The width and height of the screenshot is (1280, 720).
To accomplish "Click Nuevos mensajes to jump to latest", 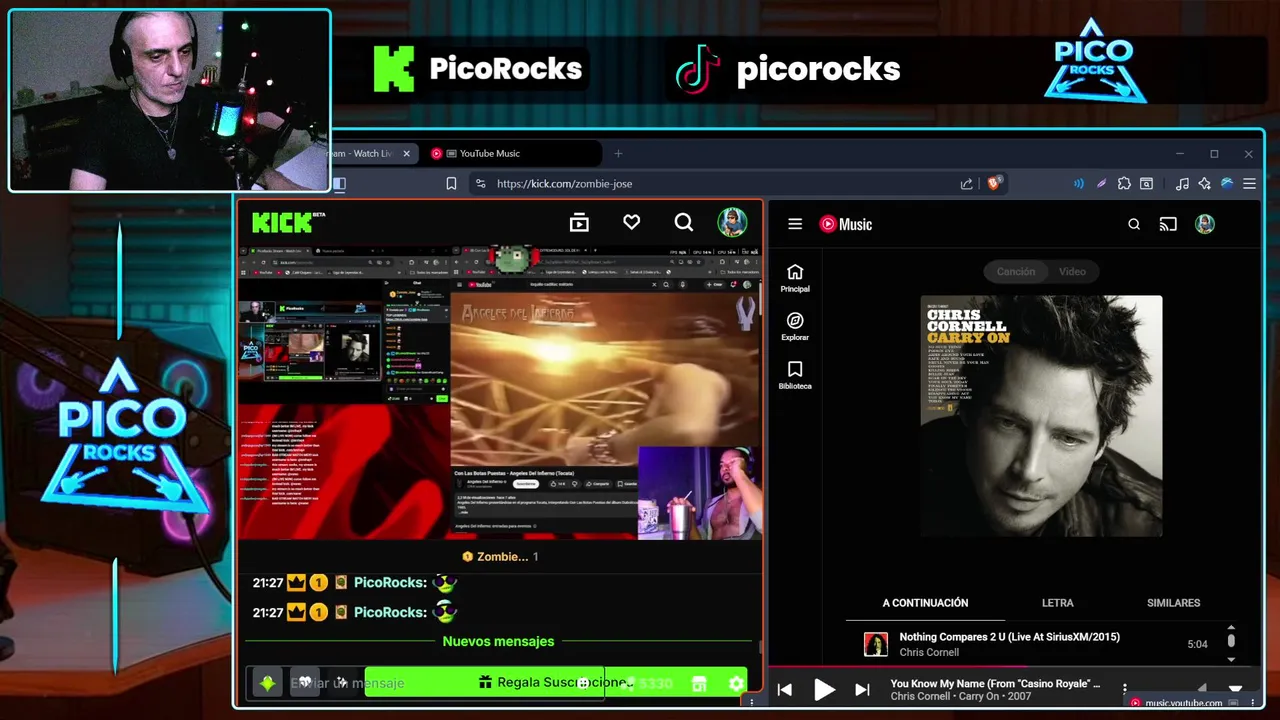I will [498, 641].
